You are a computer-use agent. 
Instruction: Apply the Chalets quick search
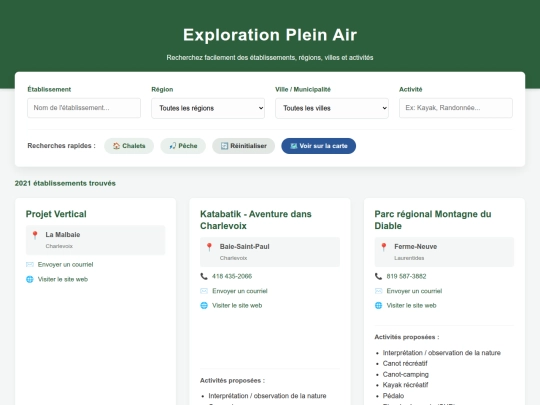point(129,146)
